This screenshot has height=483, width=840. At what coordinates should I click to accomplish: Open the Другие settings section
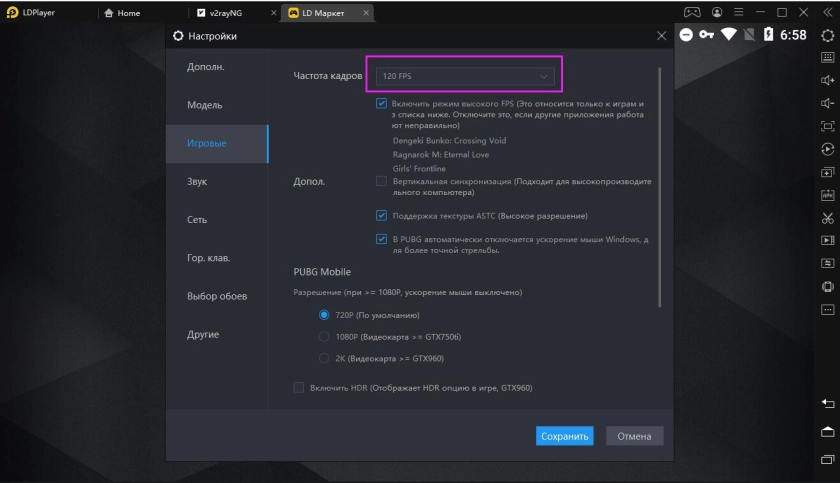(217, 334)
